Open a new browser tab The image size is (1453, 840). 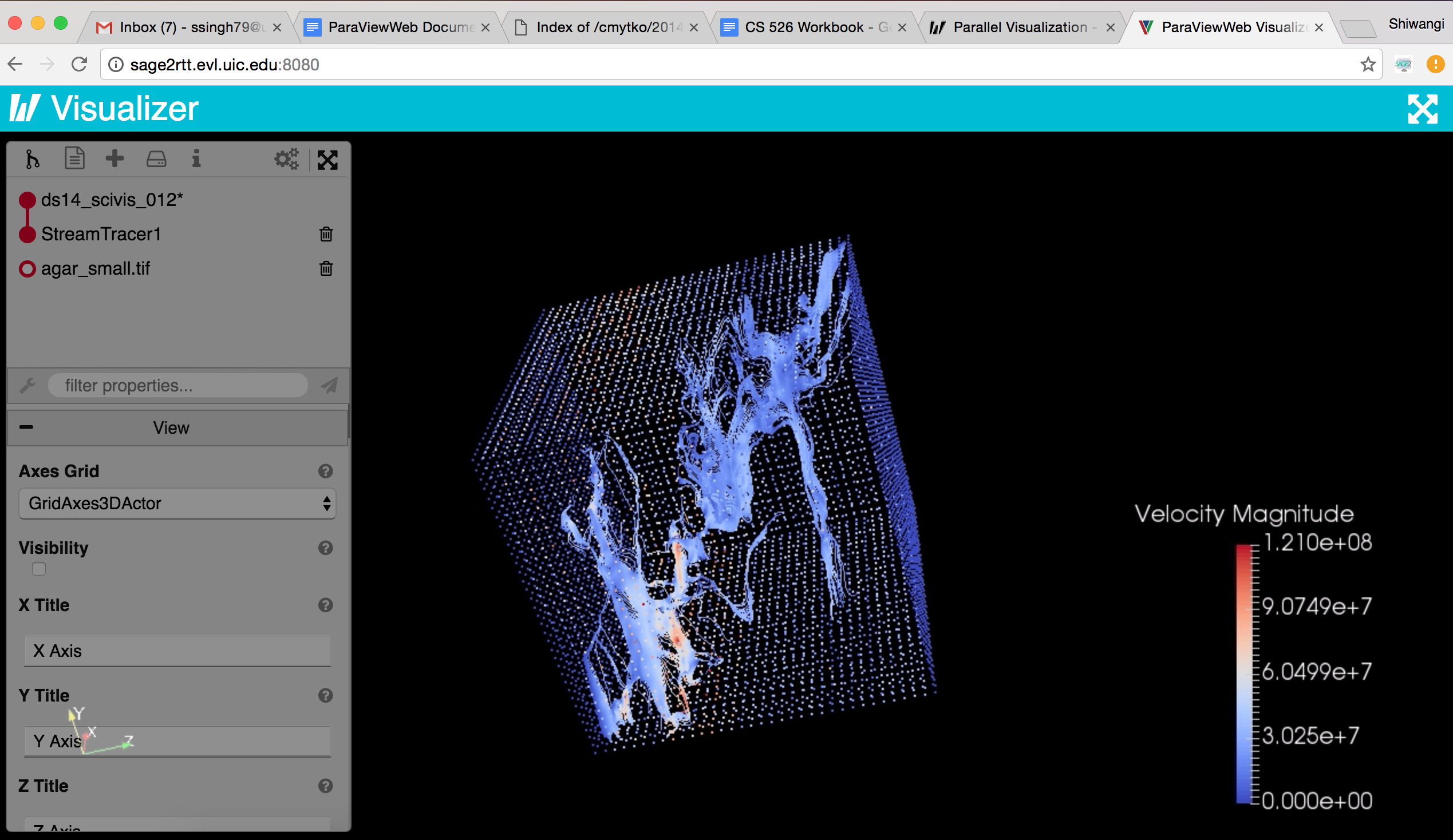tap(1358, 28)
